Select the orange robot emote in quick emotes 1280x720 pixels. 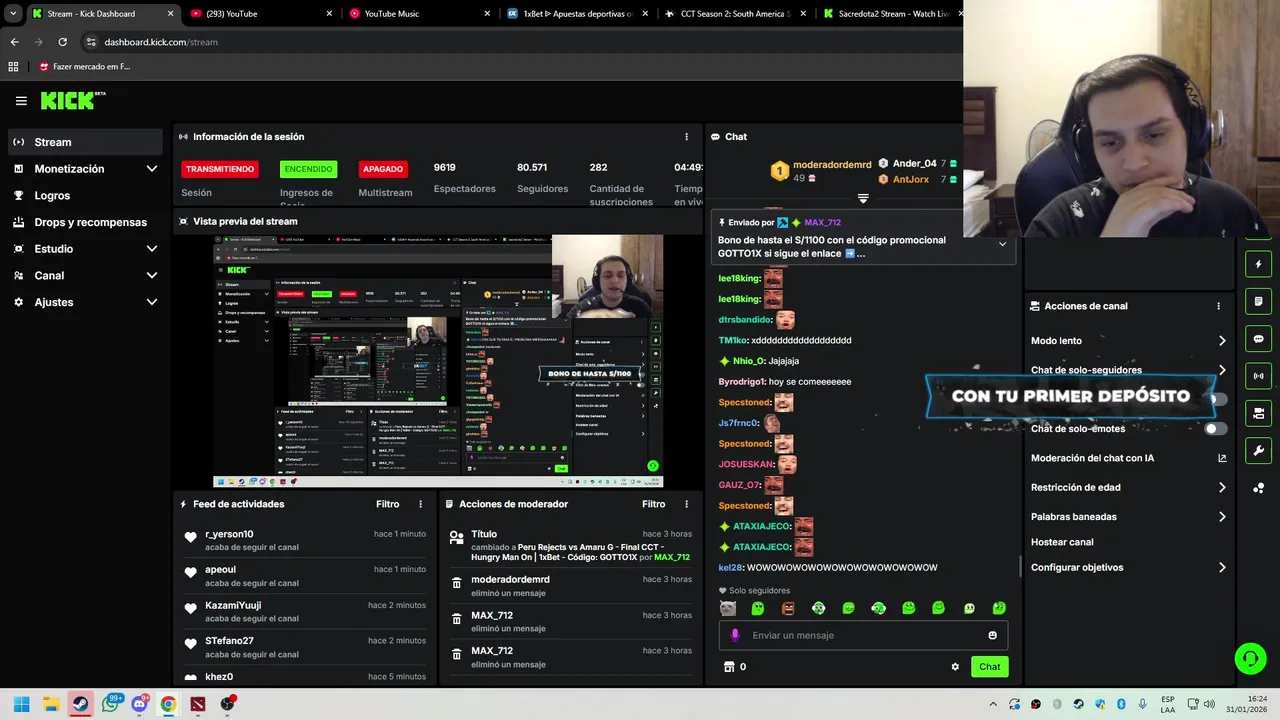tap(788, 608)
